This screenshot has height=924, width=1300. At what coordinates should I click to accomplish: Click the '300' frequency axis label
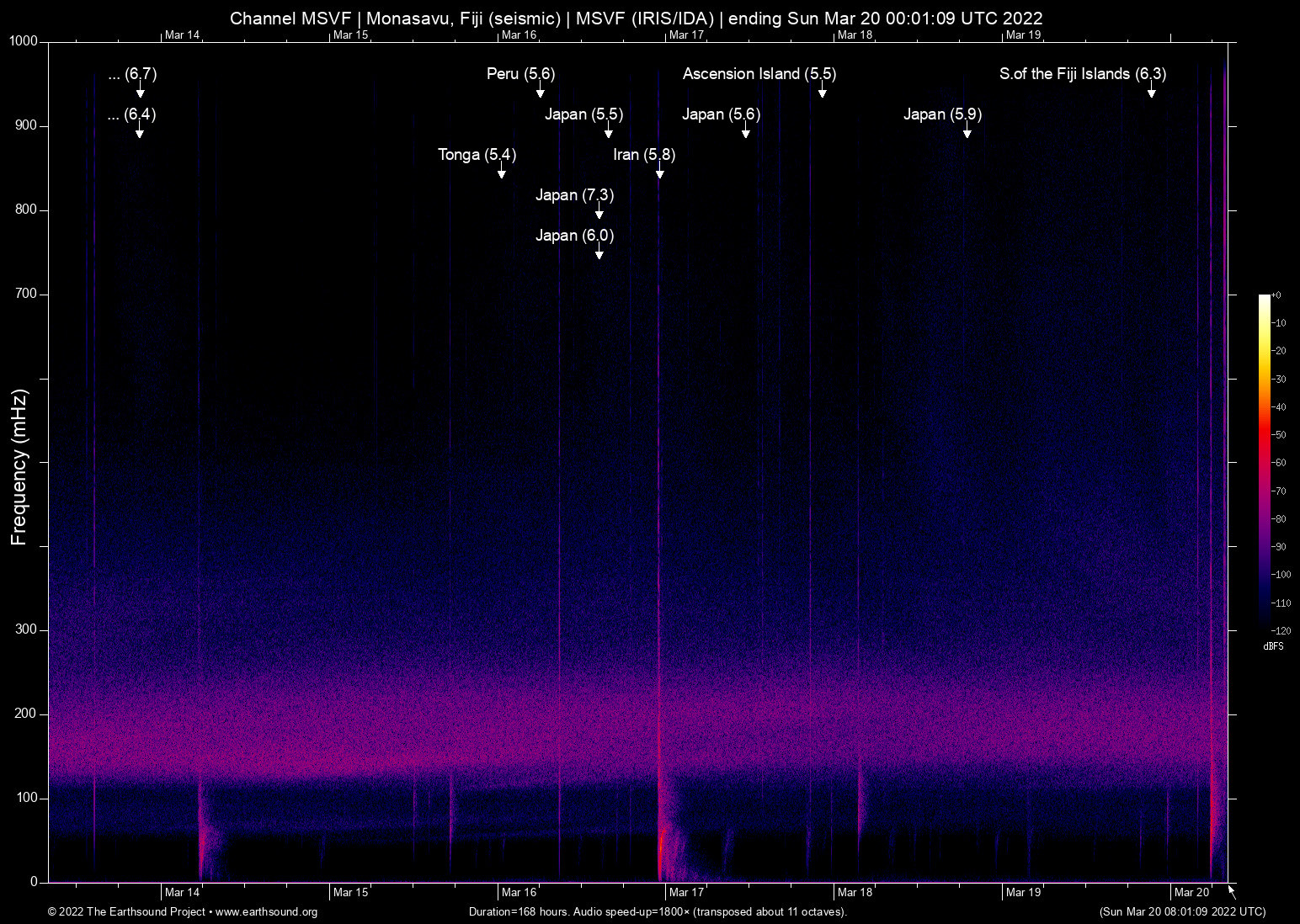[x=27, y=630]
